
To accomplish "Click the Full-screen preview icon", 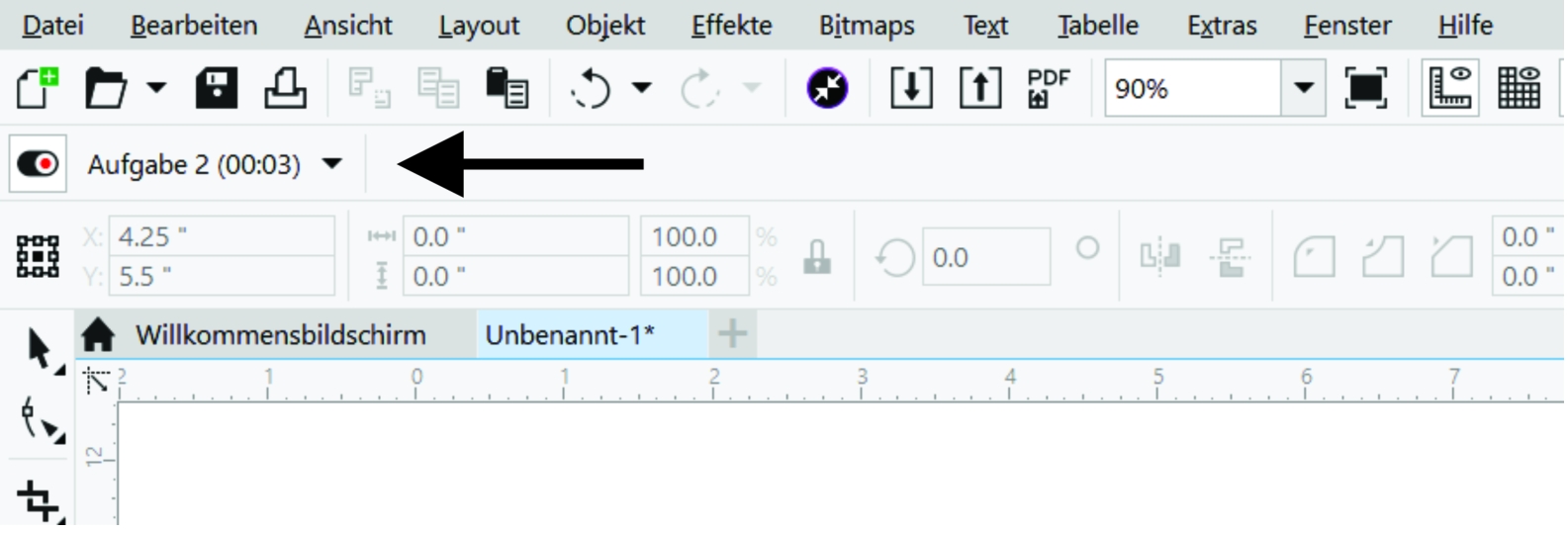I will [x=1365, y=89].
